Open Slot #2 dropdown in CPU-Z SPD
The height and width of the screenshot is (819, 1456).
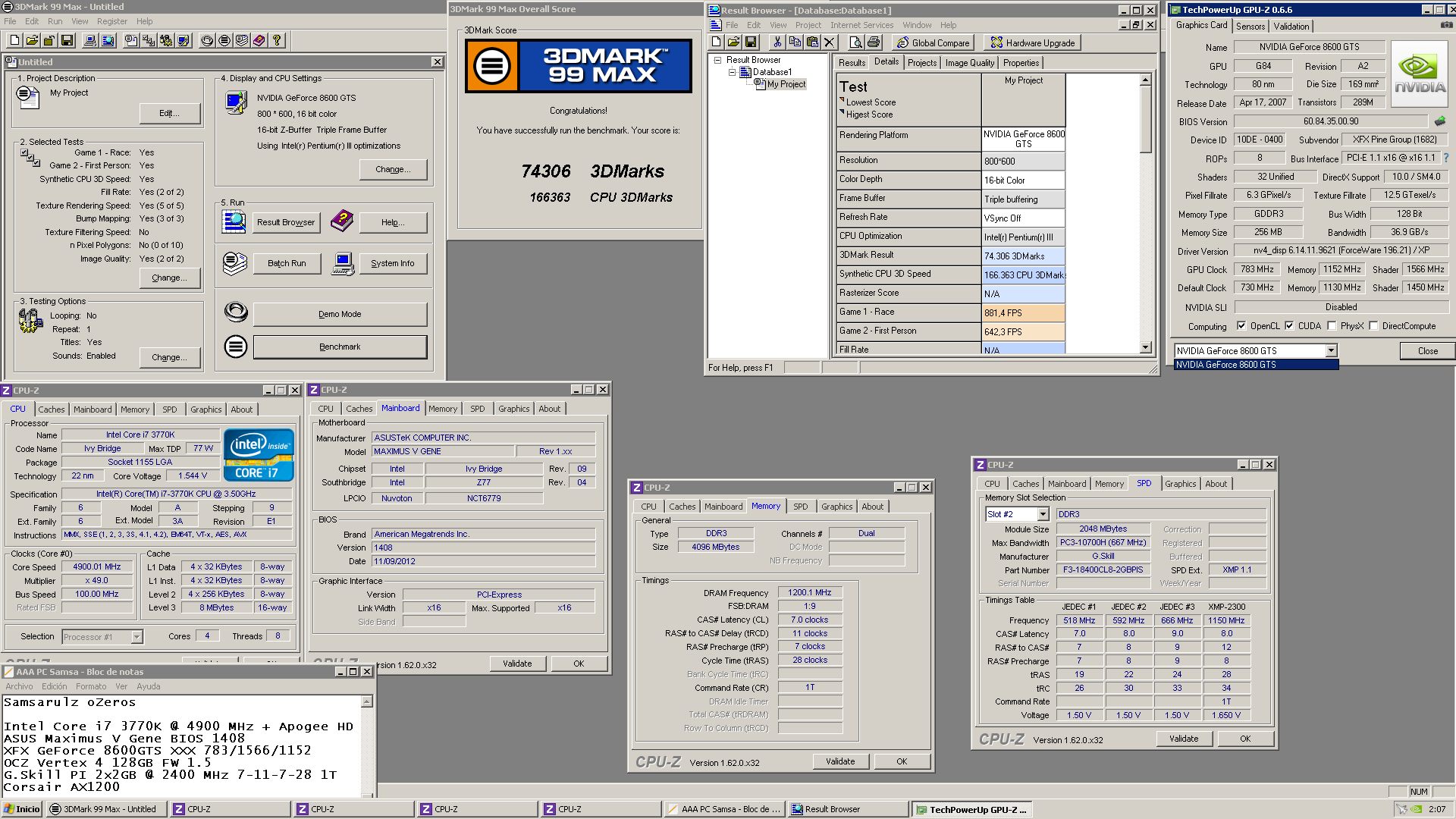[1043, 514]
